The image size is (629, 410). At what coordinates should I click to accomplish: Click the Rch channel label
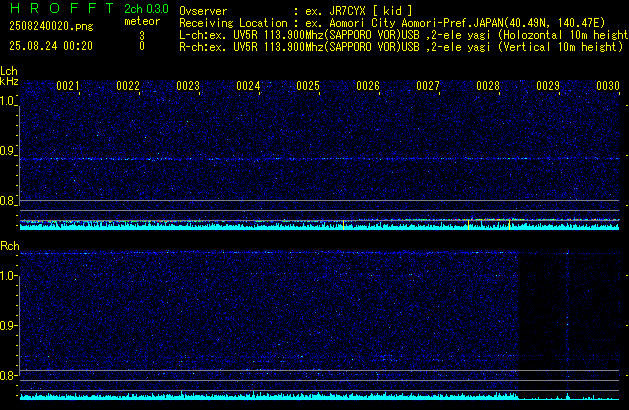pyautogui.click(x=10, y=246)
